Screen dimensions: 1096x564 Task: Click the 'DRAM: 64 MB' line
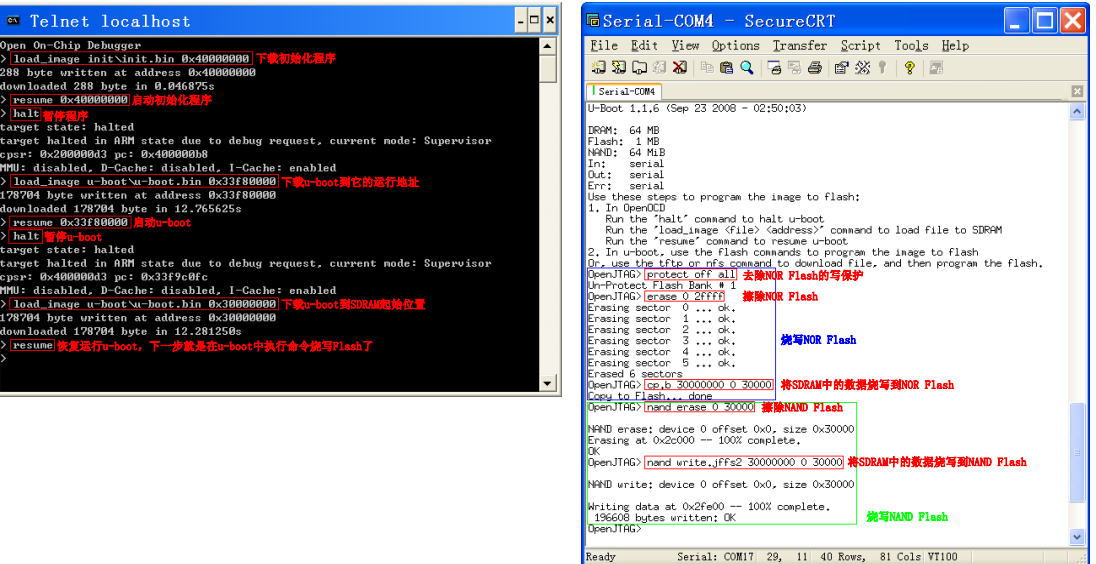623,130
